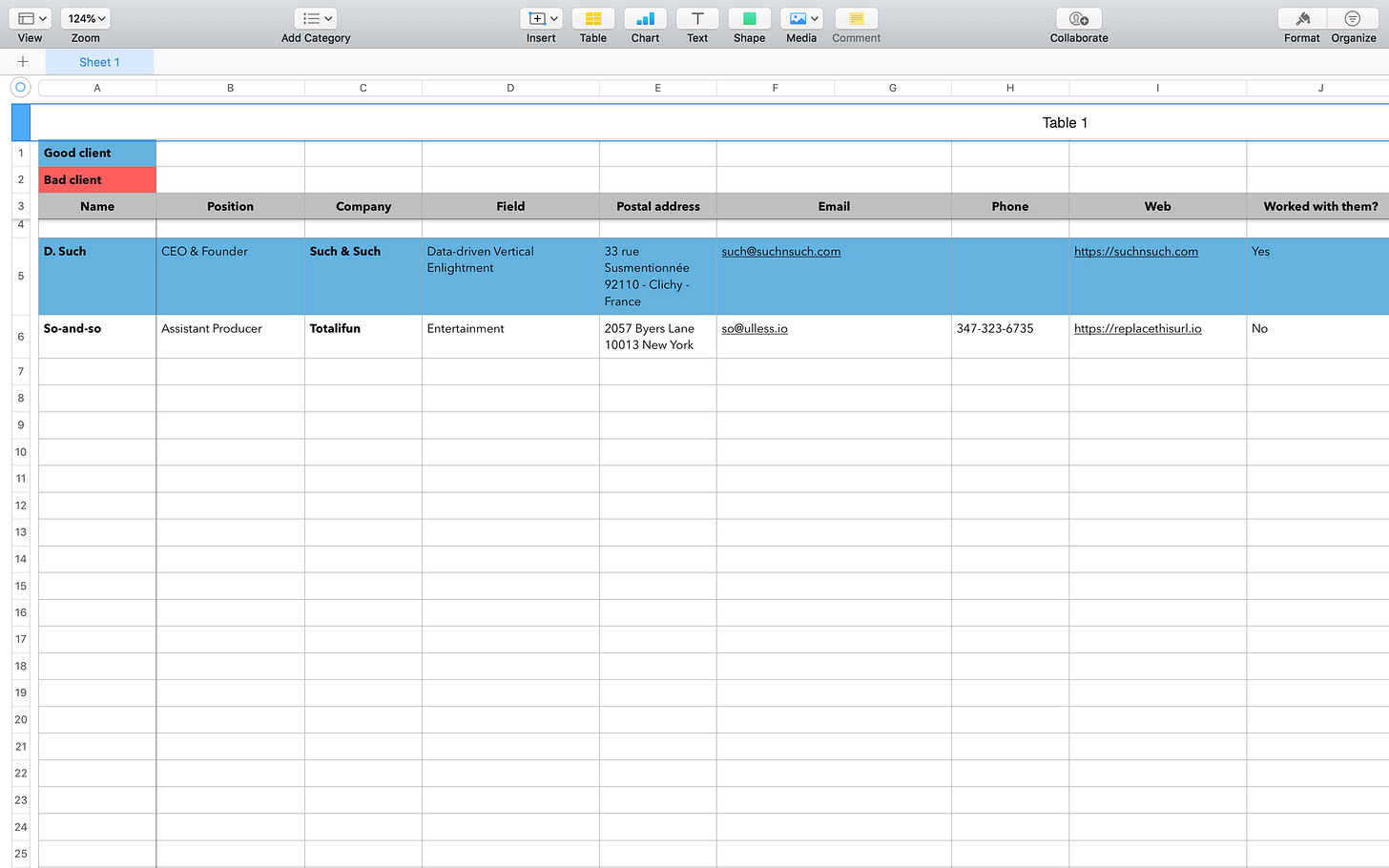Viewport: 1389px width, 868px height.
Task: Select the row 5 header
Action: pyautogui.click(x=21, y=277)
